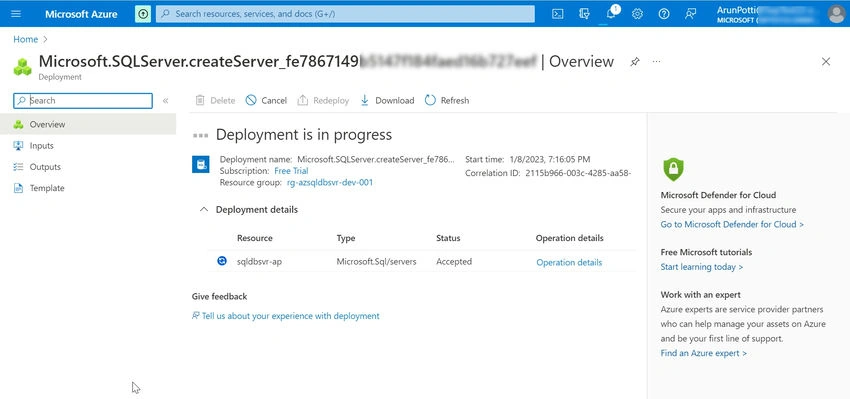
Task: Cancel the deployment
Action: click(x=266, y=100)
